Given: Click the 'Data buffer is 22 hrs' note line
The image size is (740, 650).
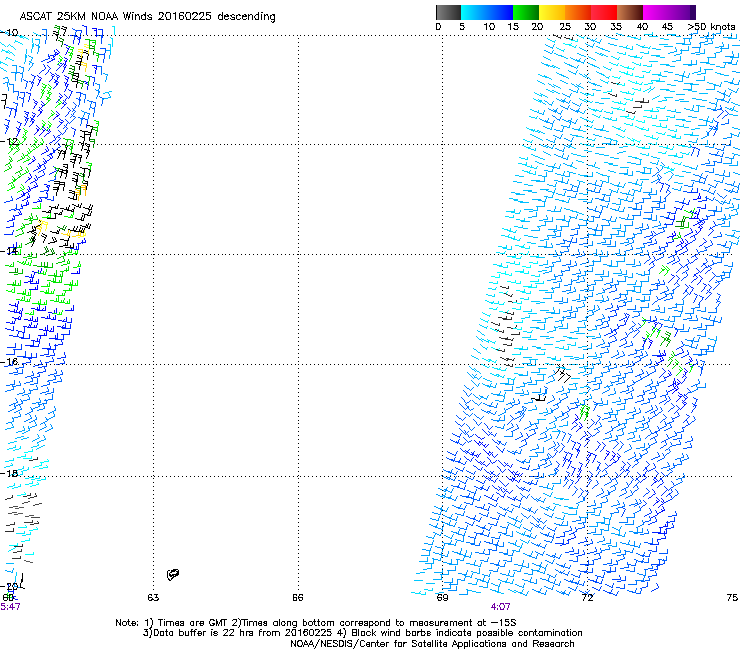Looking at the screenshot, I should [x=362, y=633].
